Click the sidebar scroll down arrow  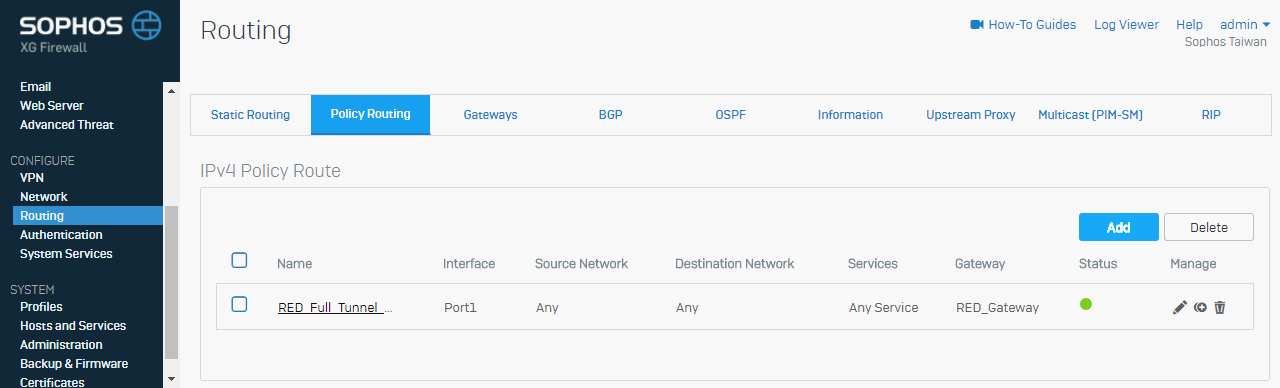pos(171,378)
